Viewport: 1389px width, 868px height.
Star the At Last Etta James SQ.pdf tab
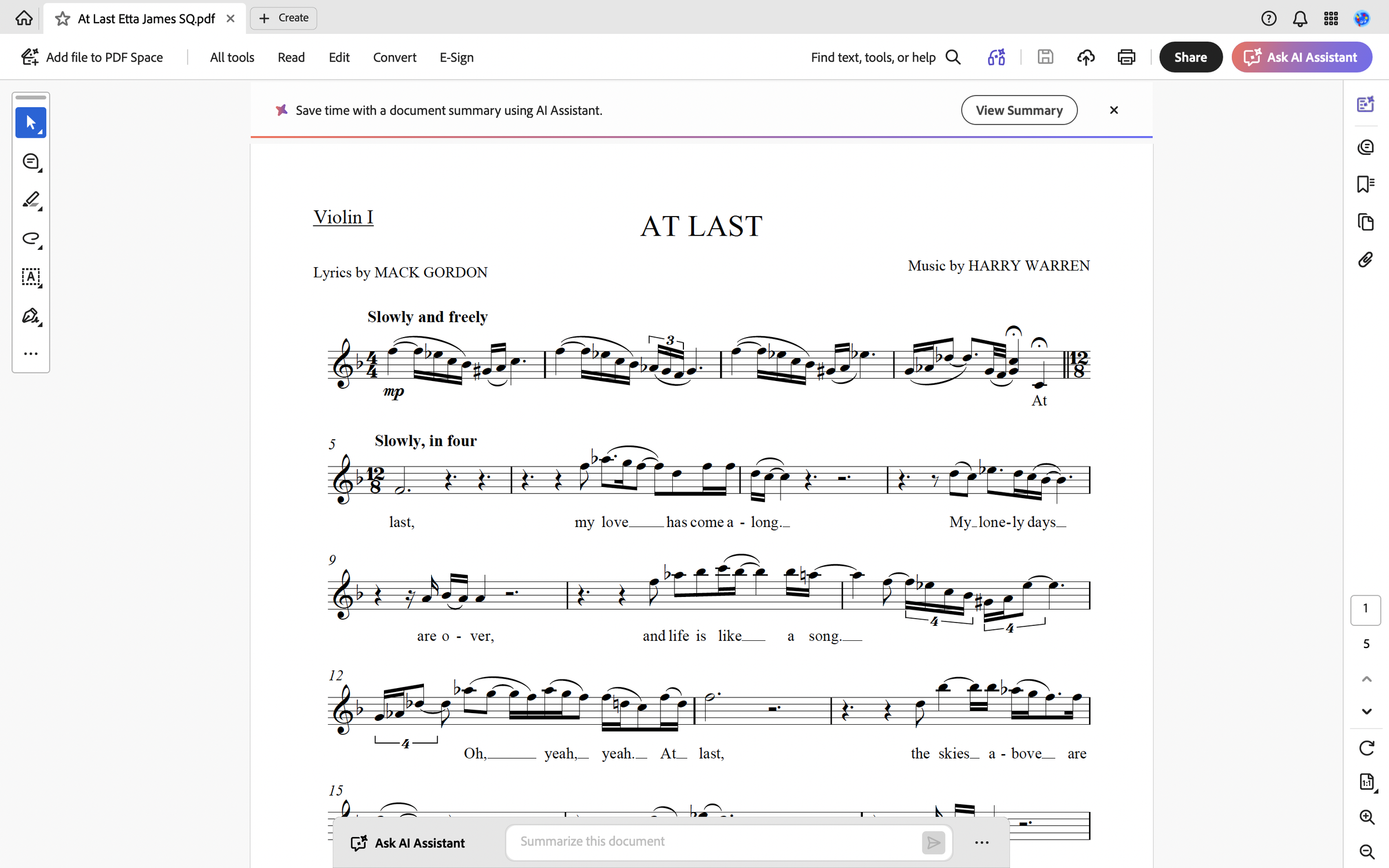coord(63,19)
